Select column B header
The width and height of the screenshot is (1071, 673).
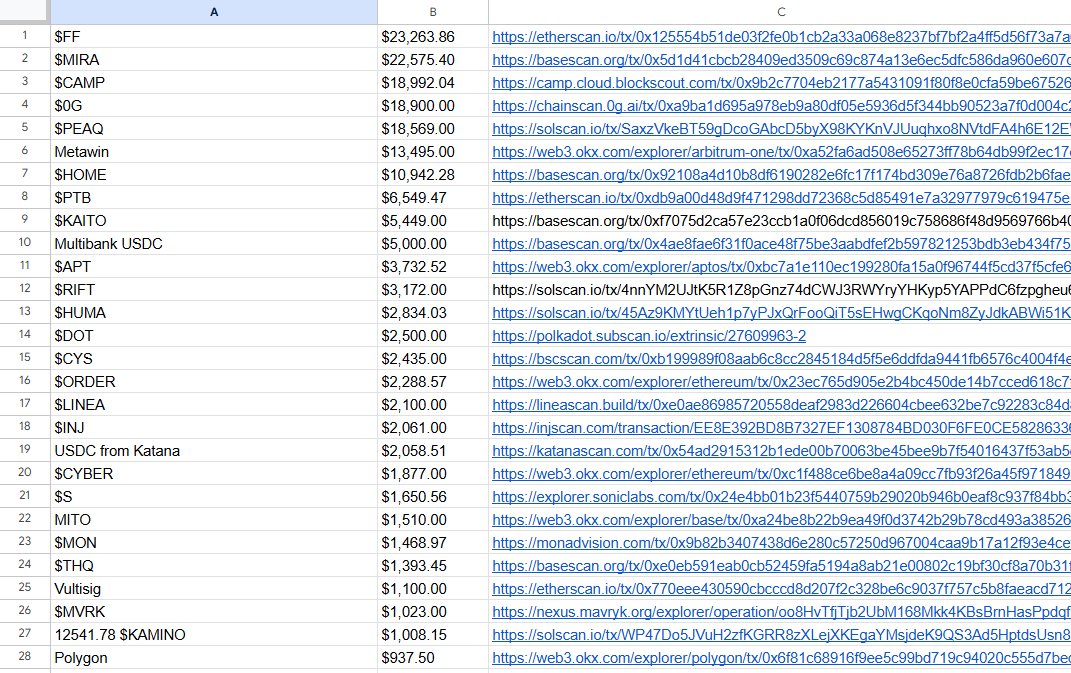[433, 12]
